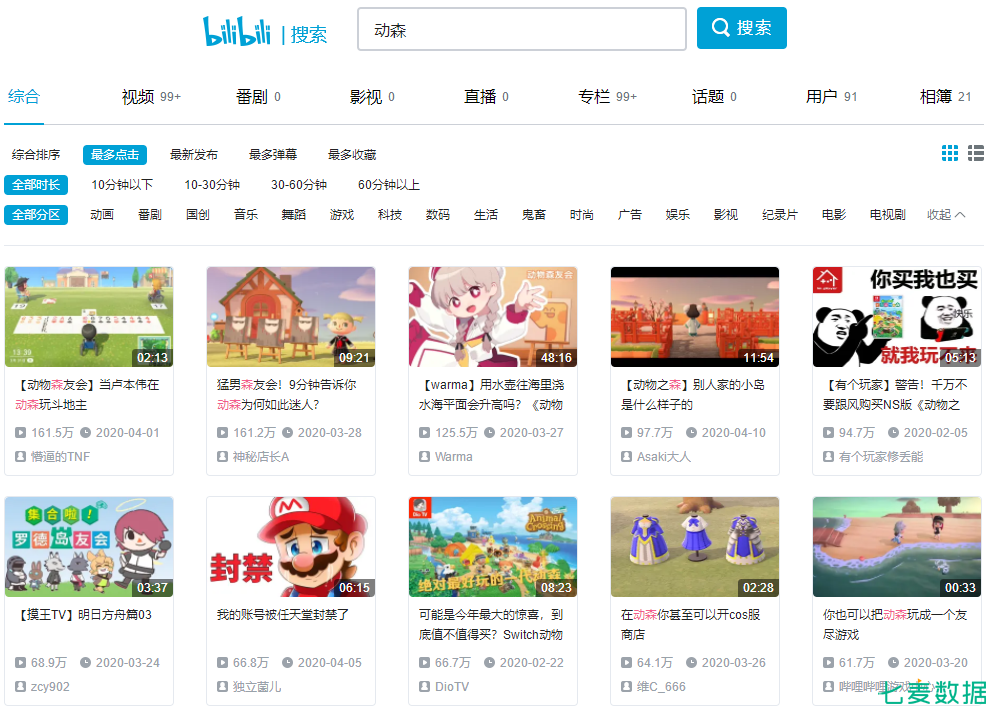Filter by 动画 category
989x706 pixels.
point(102,215)
